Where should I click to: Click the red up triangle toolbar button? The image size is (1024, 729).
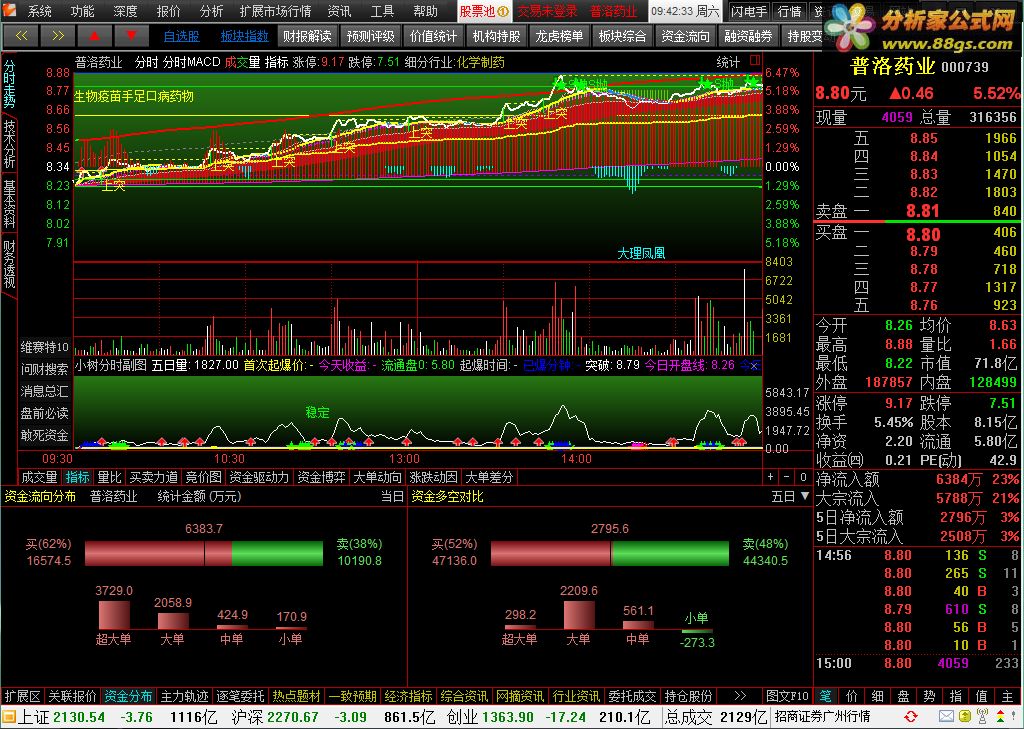click(x=95, y=36)
